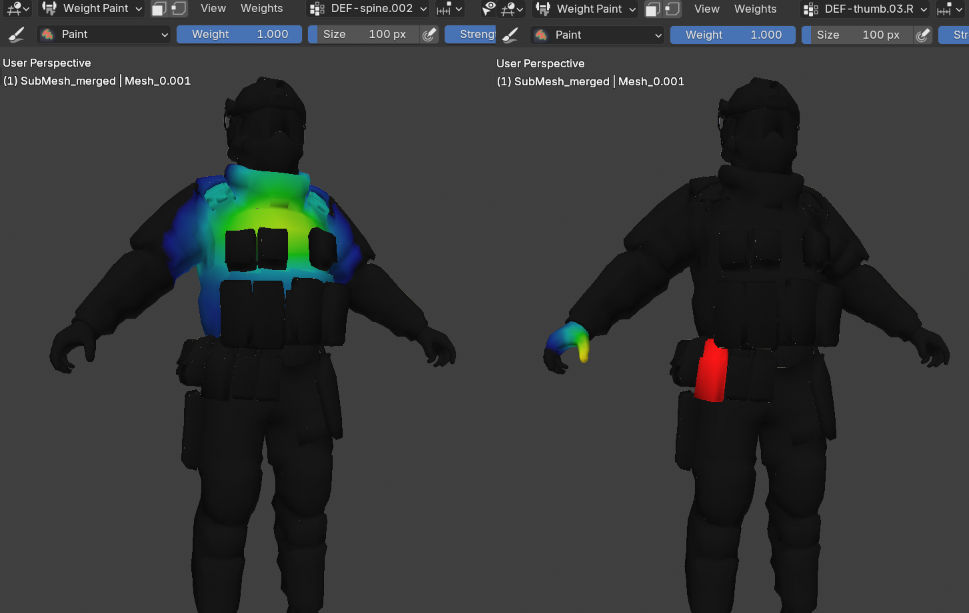Open editor type menu in right viewport
969x613 pixels.
pos(512,9)
